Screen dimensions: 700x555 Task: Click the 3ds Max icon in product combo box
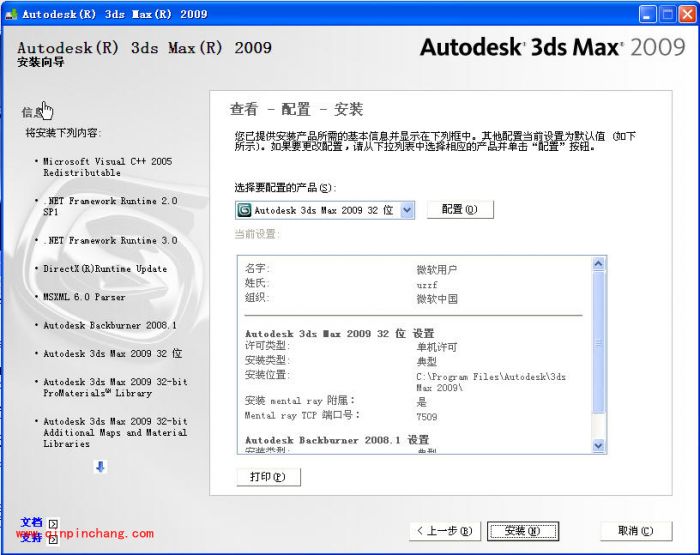[x=244, y=210]
